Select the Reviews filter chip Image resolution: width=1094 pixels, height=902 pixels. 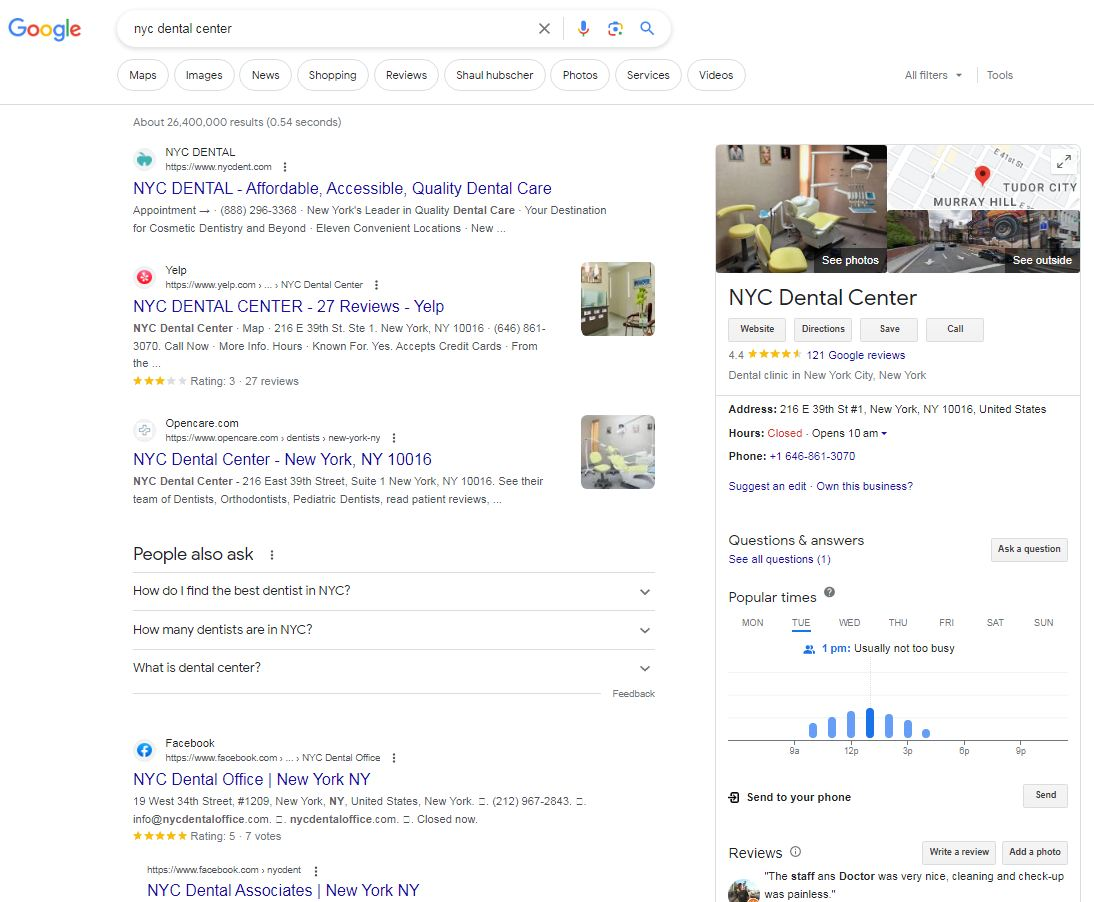point(406,75)
